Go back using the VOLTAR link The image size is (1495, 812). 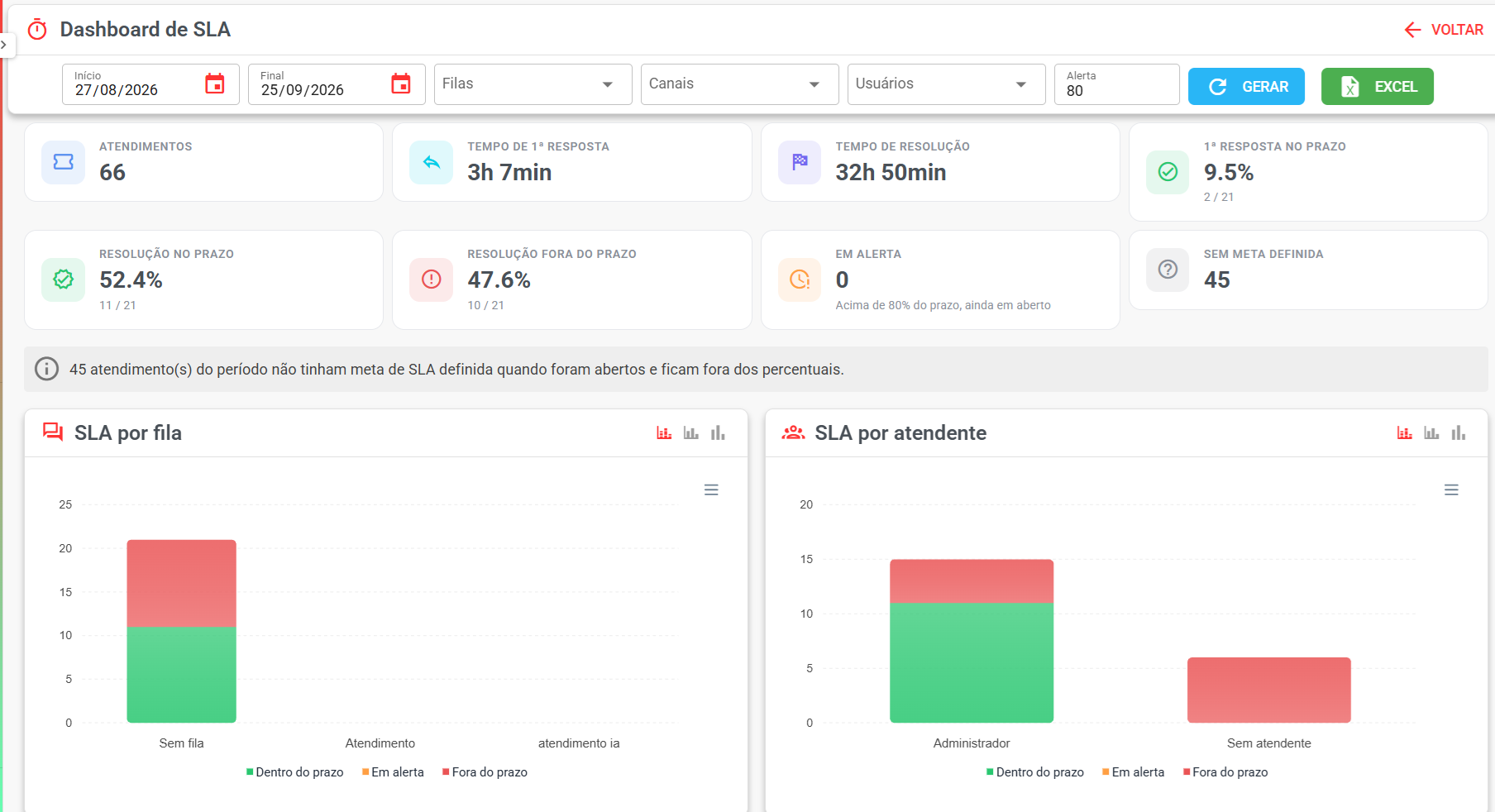point(1444,30)
